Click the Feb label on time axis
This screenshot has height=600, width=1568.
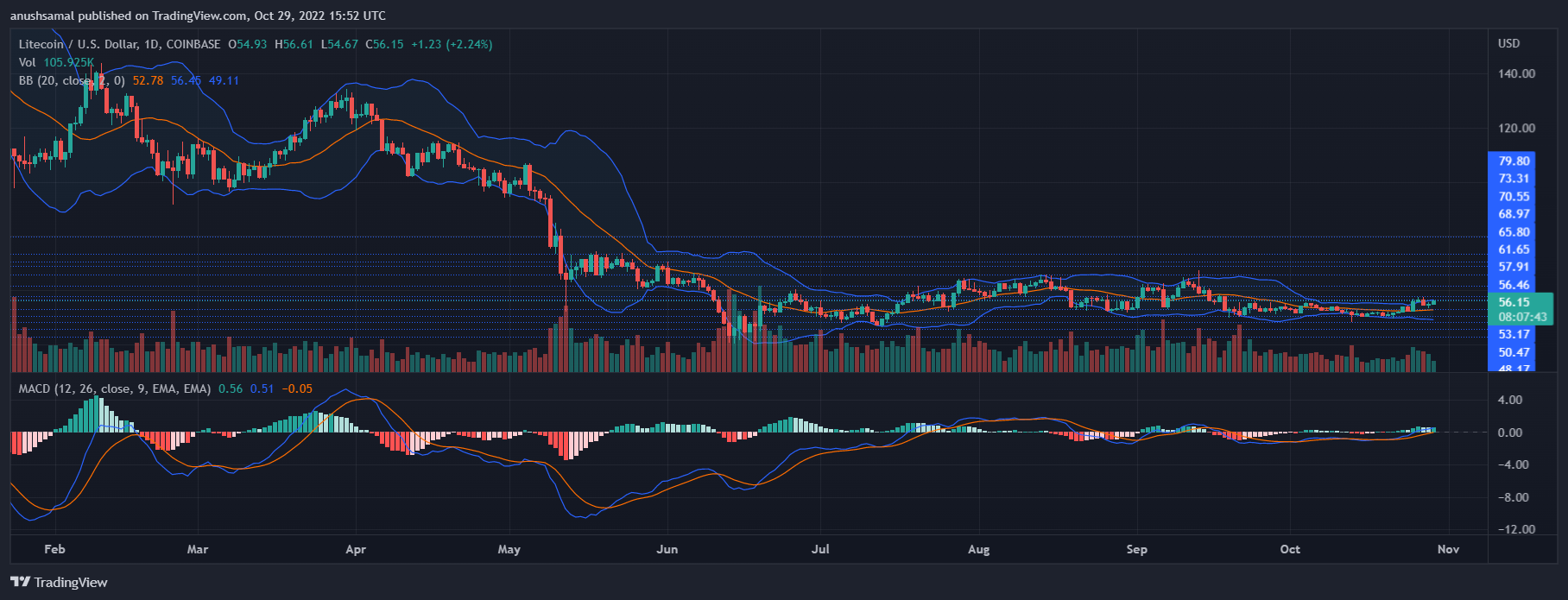click(x=54, y=549)
